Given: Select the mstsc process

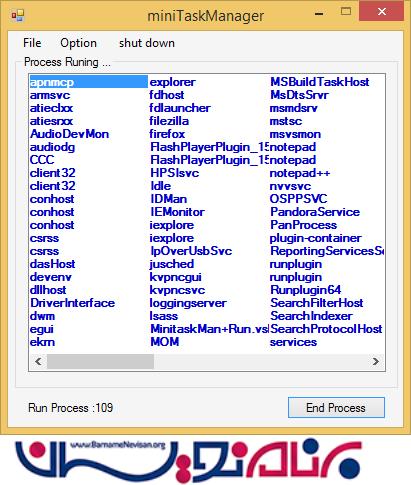Looking at the screenshot, I should tap(286, 121).
